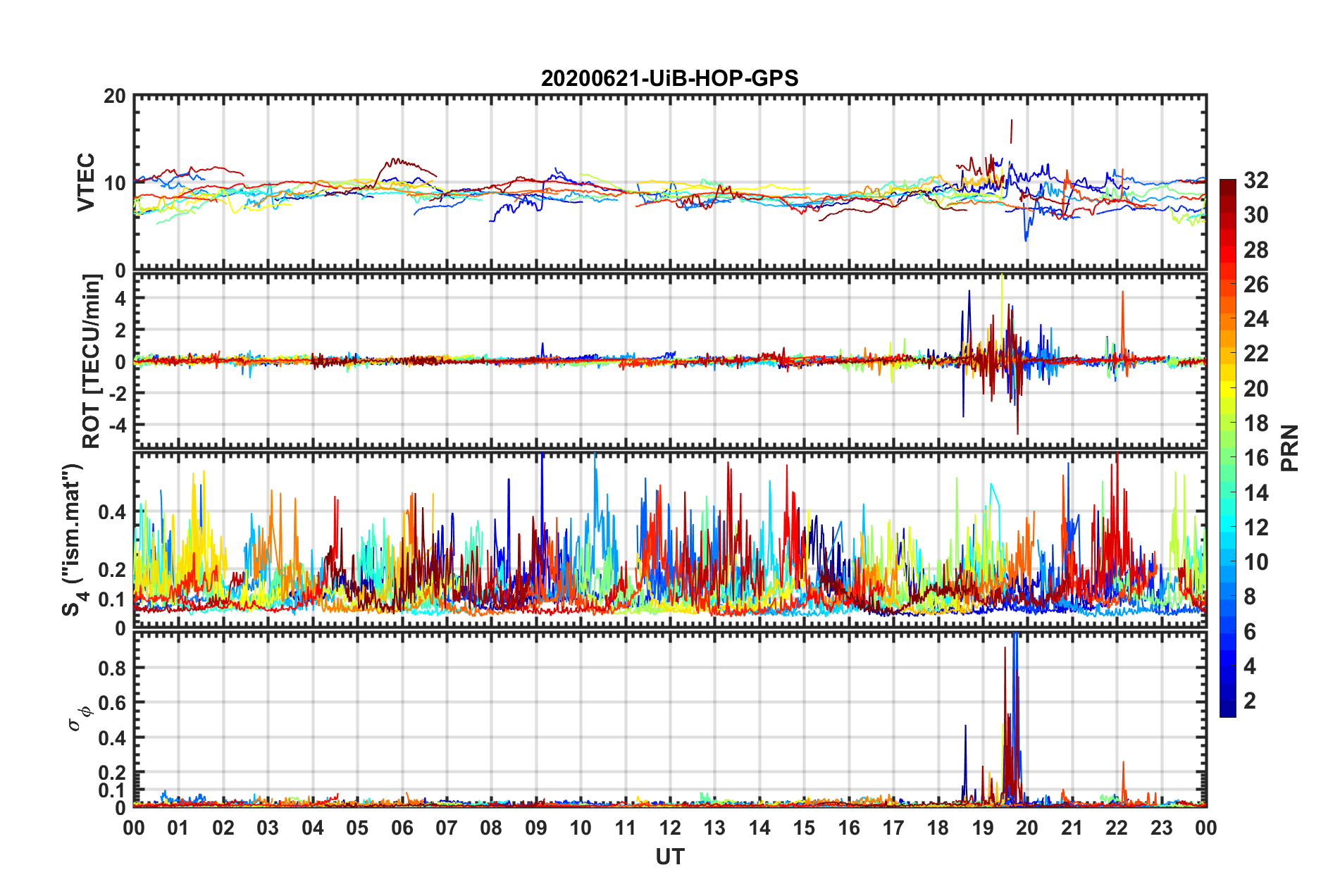Select the VTEC y-axis label
1340x896 pixels.
[86, 182]
